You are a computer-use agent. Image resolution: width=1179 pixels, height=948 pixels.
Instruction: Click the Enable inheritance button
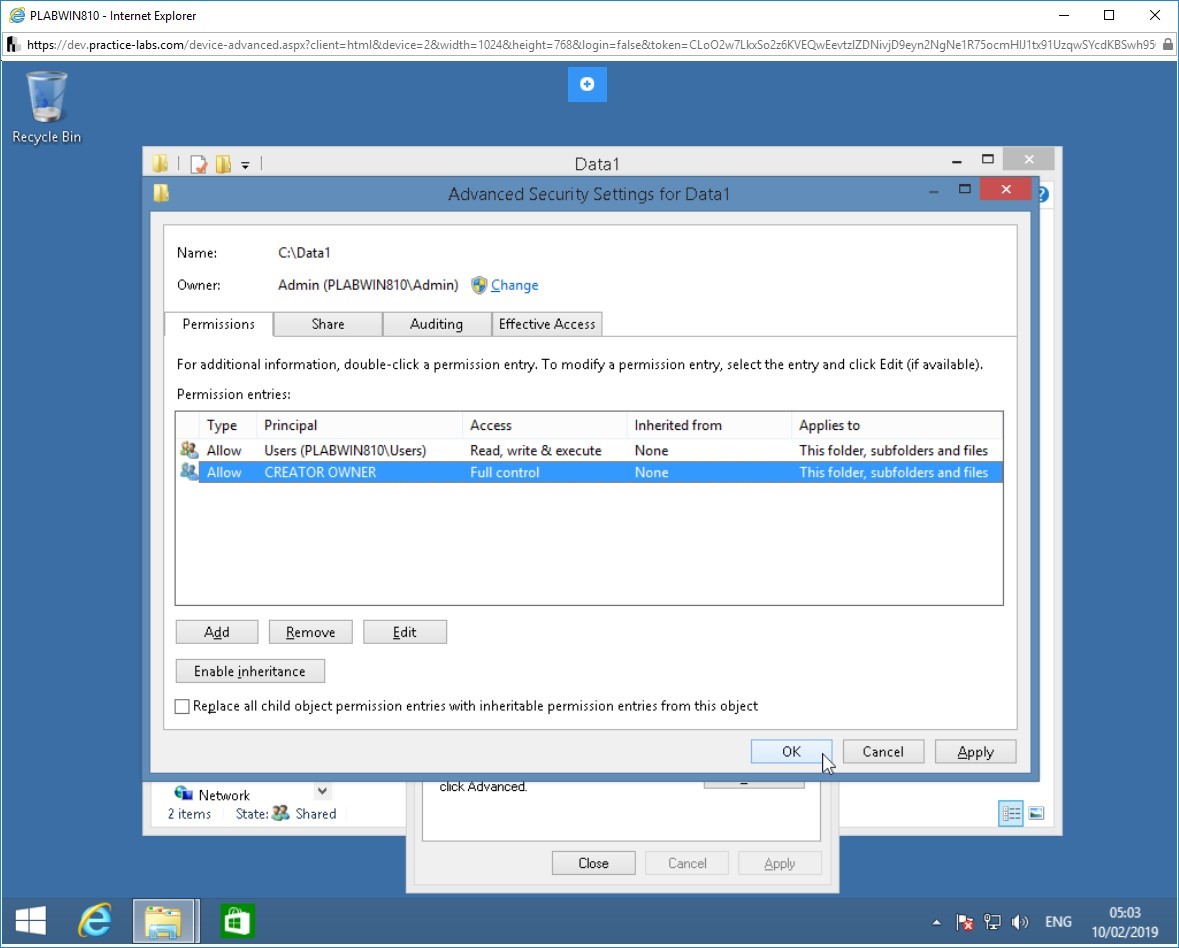coord(250,671)
